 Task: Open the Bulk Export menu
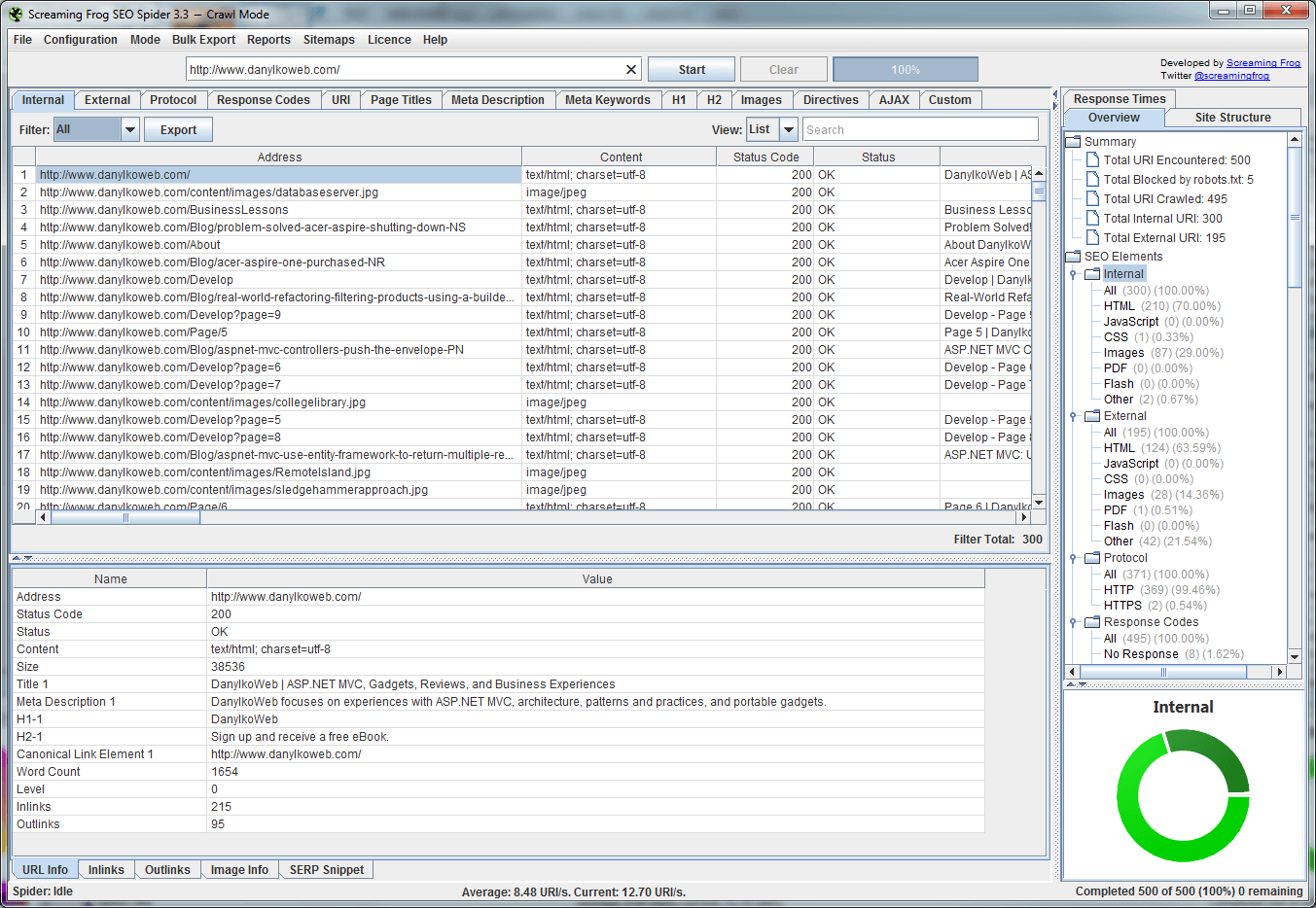pos(203,40)
